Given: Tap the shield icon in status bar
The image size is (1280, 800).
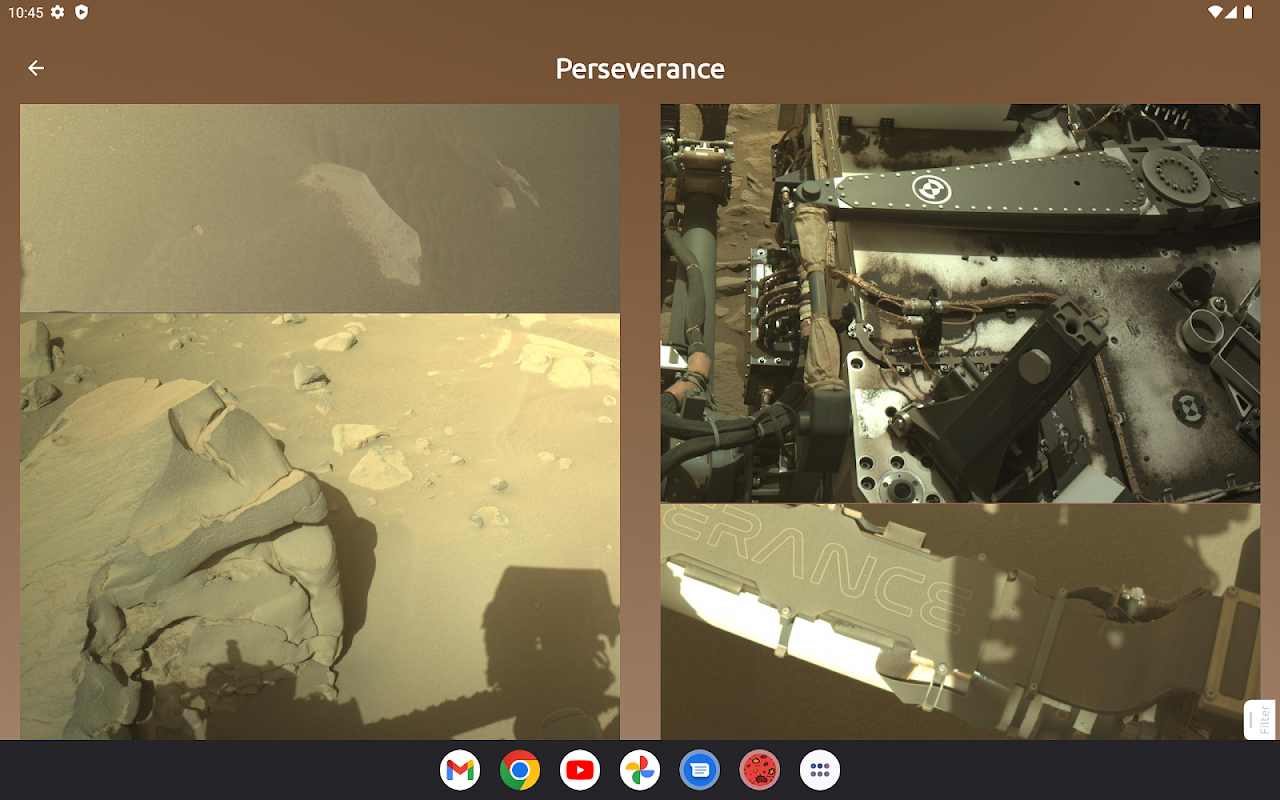Looking at the screenshot, I should coord(81,12).
